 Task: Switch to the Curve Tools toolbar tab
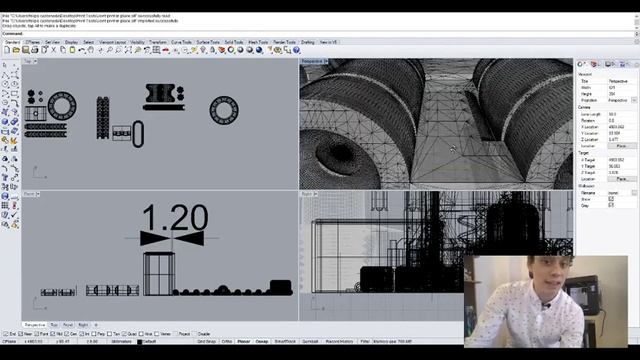(x=181, y=42)
